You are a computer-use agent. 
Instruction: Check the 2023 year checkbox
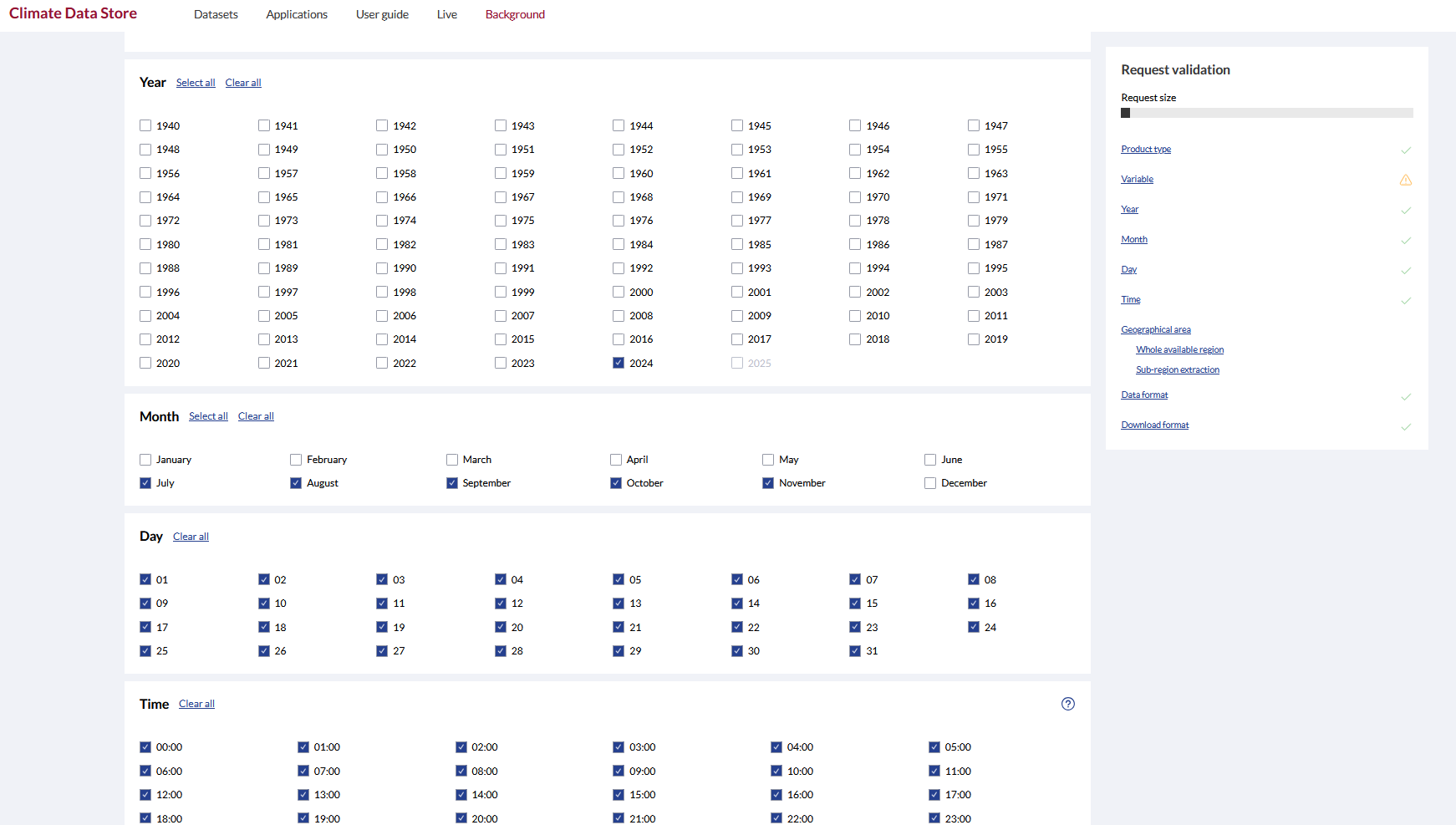tap(501, 363)
